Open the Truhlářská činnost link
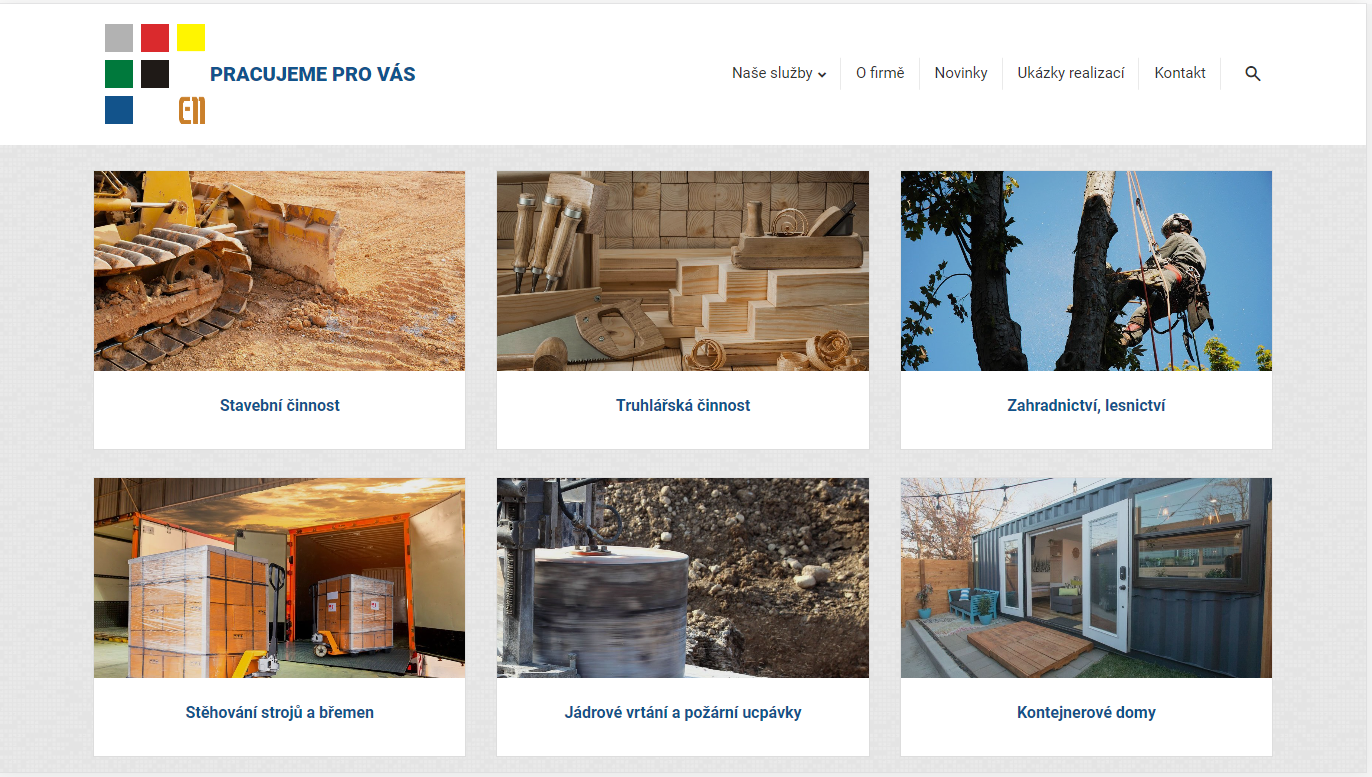This screenshot has height=777, width=1372. pyautogui.click(x=683, y=406)
